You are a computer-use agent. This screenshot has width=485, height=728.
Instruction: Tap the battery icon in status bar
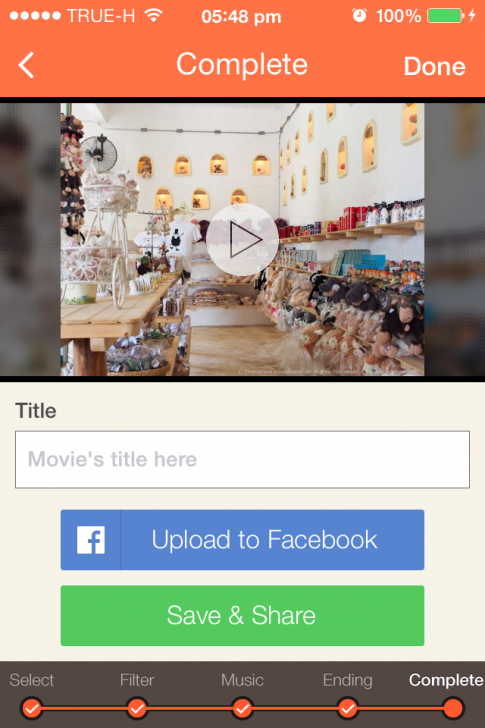click(446, 16)
